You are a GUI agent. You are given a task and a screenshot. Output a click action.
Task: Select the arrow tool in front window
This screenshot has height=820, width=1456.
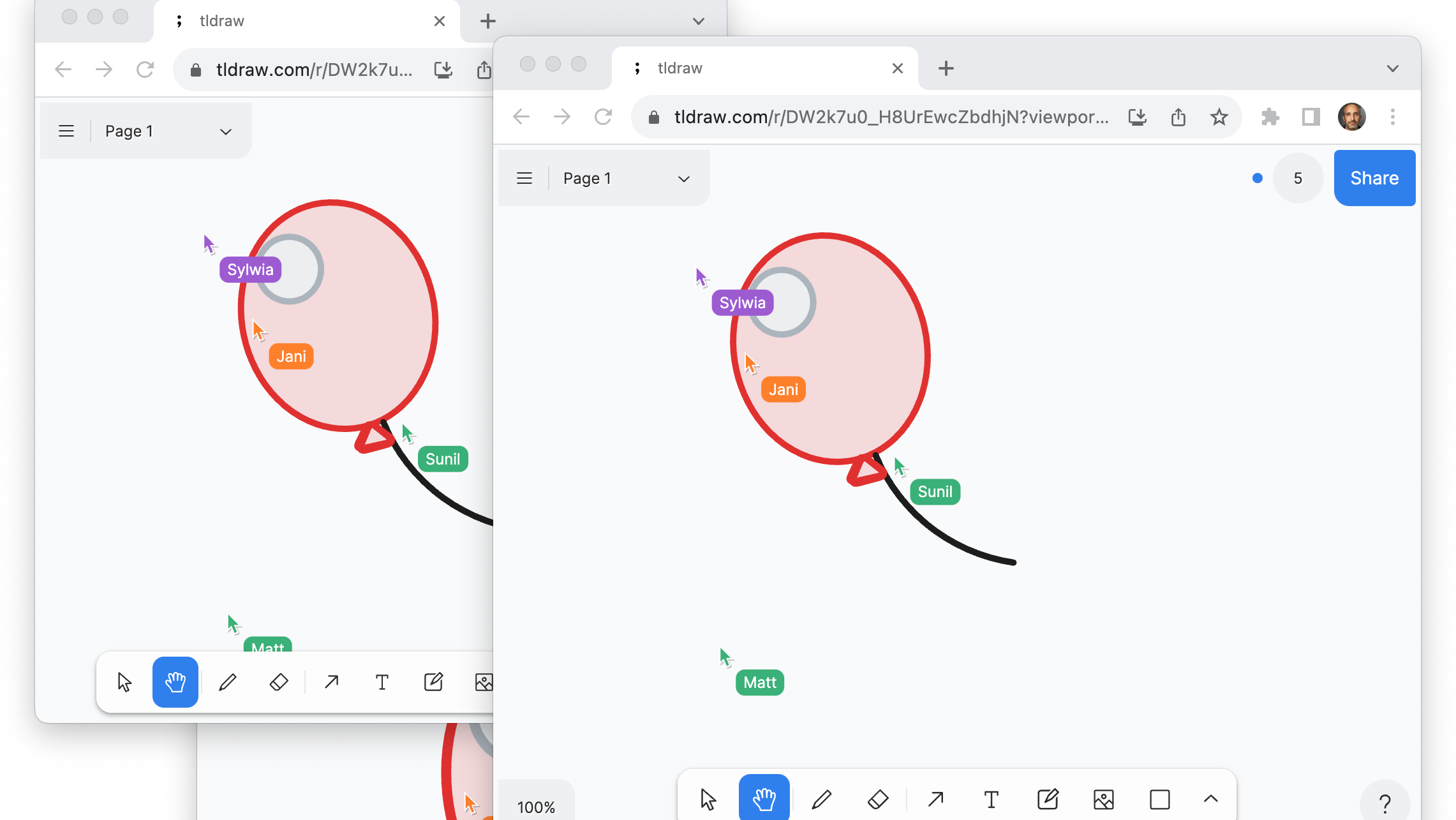point(936,799)
